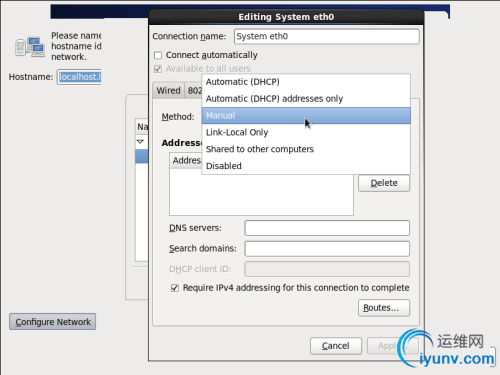Select Manual method option
This screenshot has width=500, height=375.
click(306, 116)
